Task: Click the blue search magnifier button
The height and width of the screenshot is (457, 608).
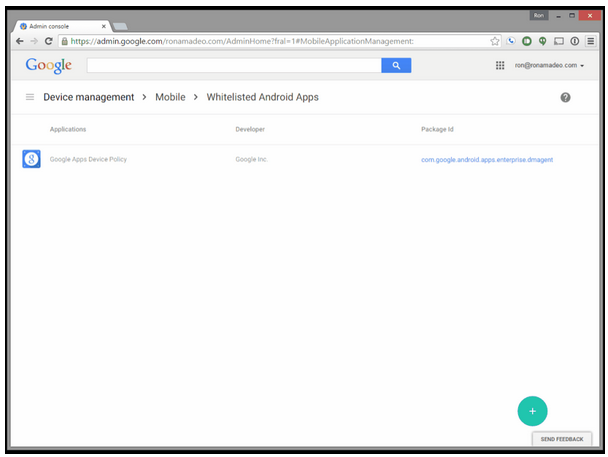Action: (396, 66)
